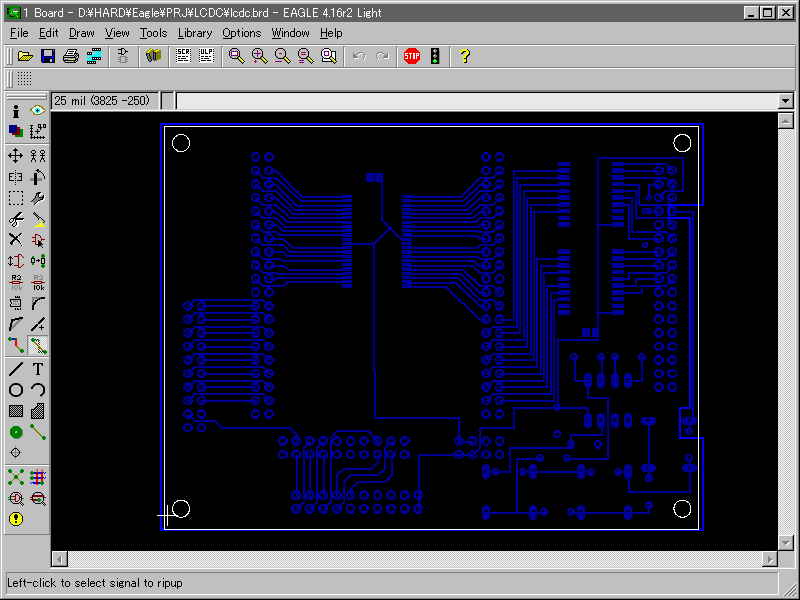
Task: Click the red STOP icon
Action: click(412, 56)
